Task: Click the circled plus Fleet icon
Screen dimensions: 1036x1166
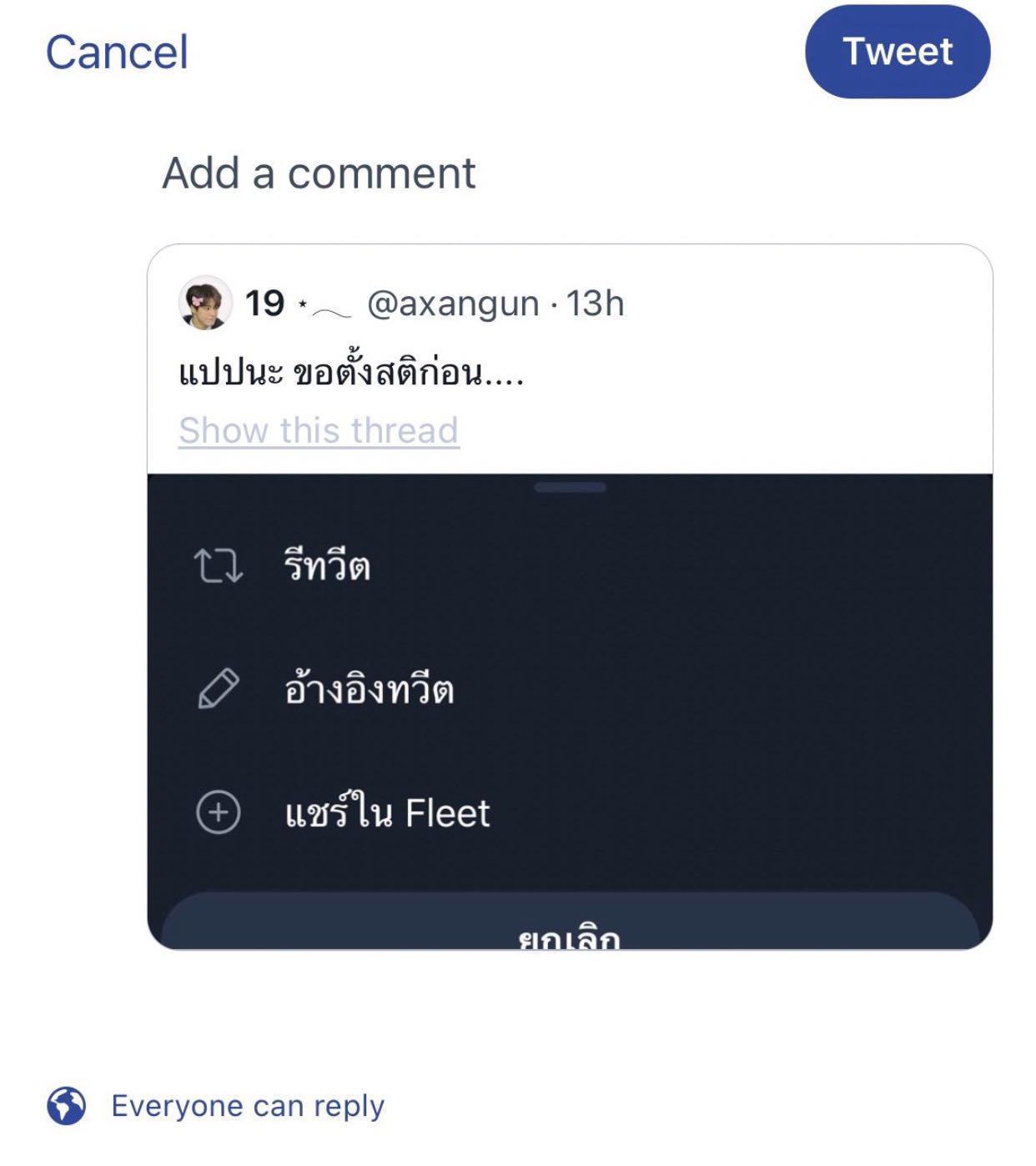Action: [219, 812]
